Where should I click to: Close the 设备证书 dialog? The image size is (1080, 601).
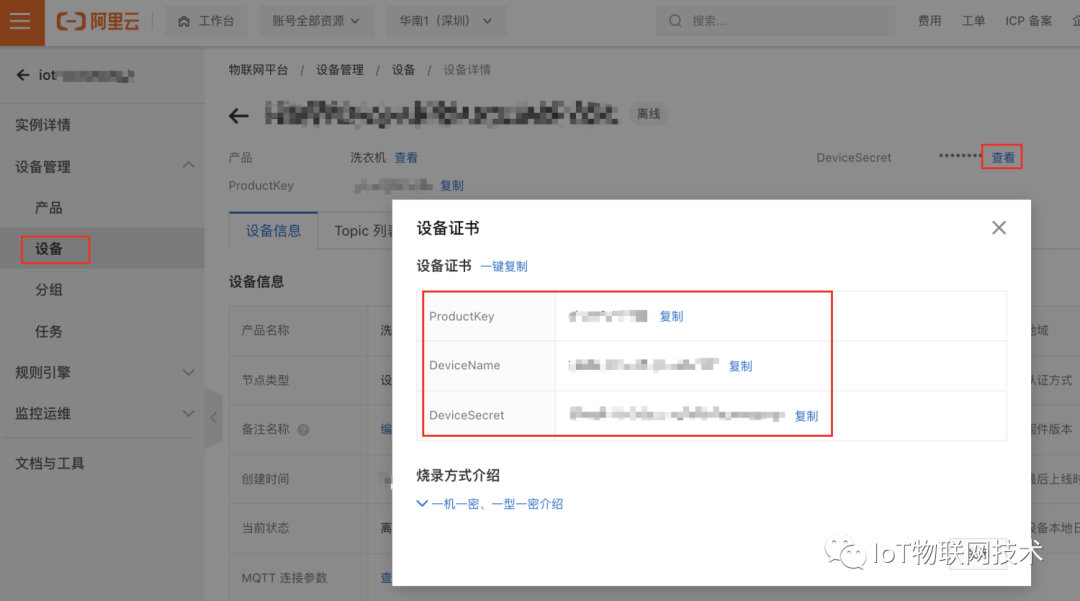[x=999, y=228]
